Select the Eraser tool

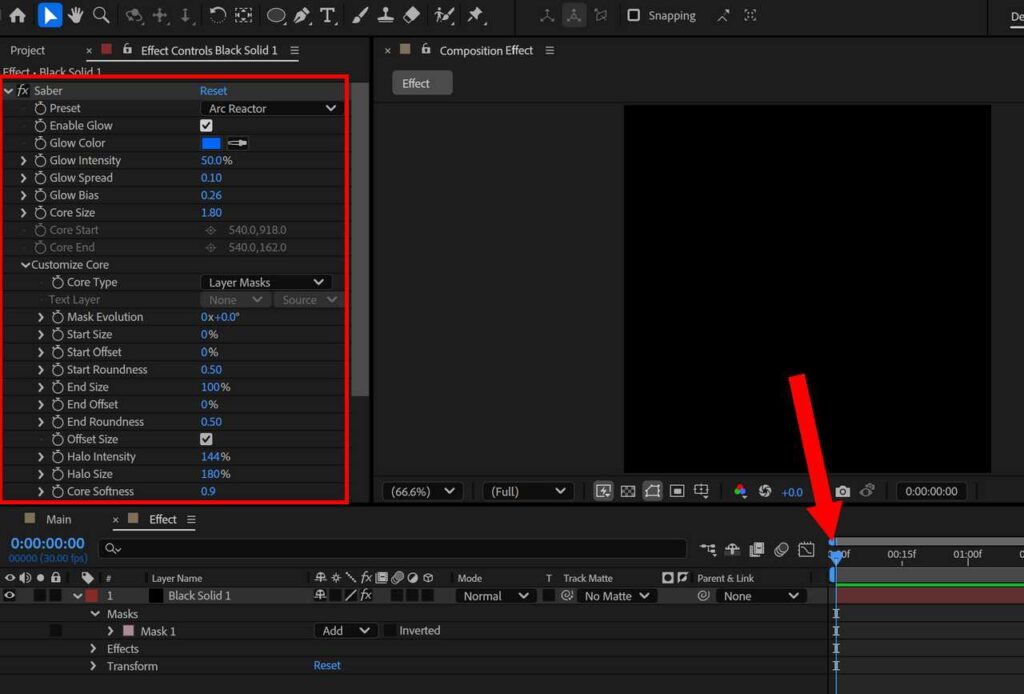(411, 16)
